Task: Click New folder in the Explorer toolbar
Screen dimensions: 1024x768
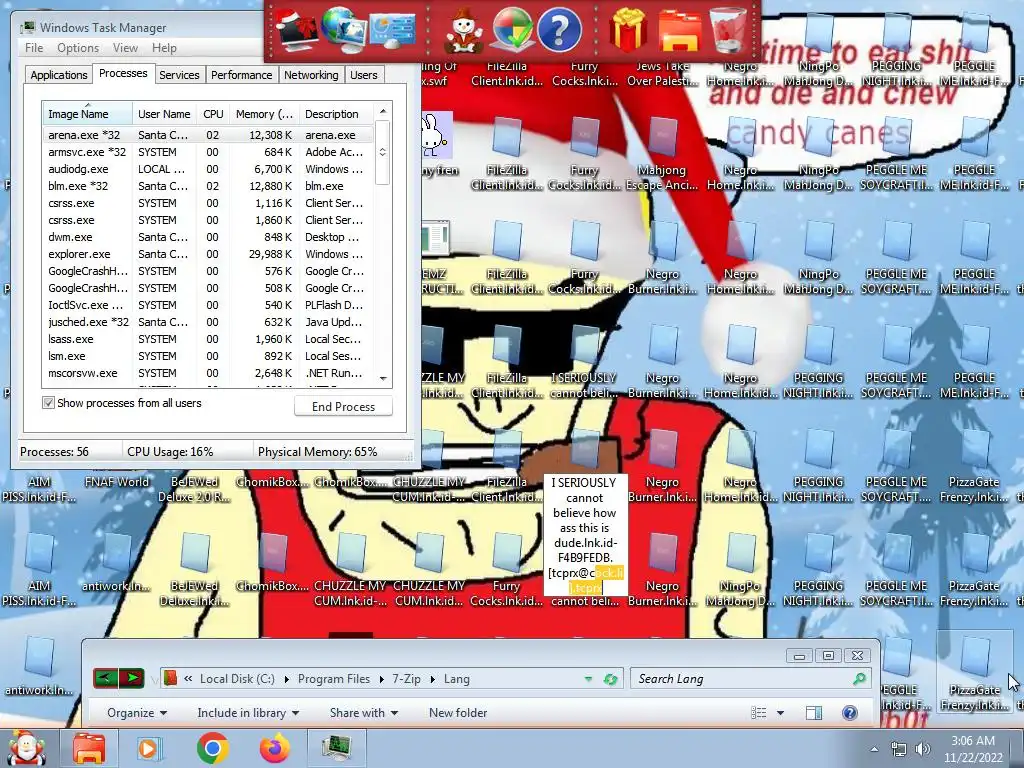Action: pos(458,712)
